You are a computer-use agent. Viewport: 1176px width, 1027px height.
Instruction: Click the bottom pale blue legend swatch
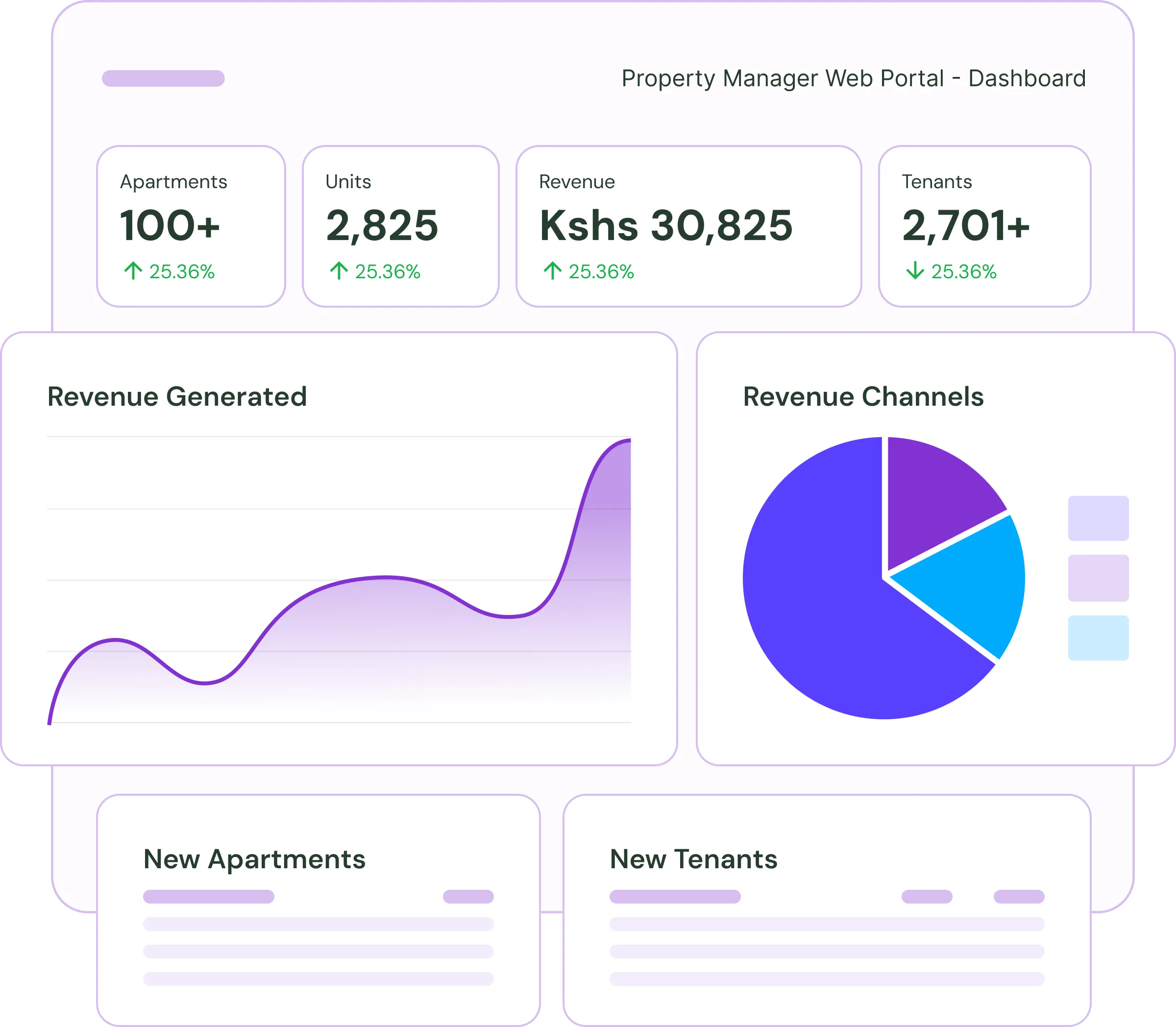(1098, 638)
